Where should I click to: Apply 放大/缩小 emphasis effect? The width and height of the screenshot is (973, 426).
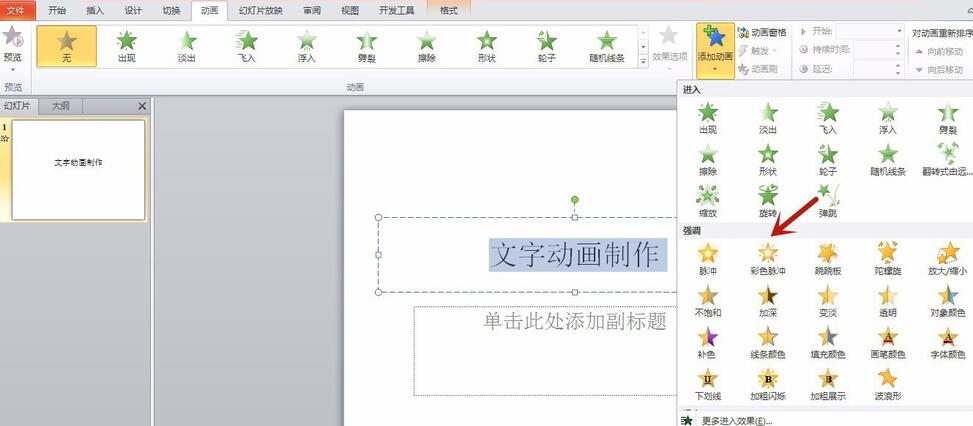(948, 259)
